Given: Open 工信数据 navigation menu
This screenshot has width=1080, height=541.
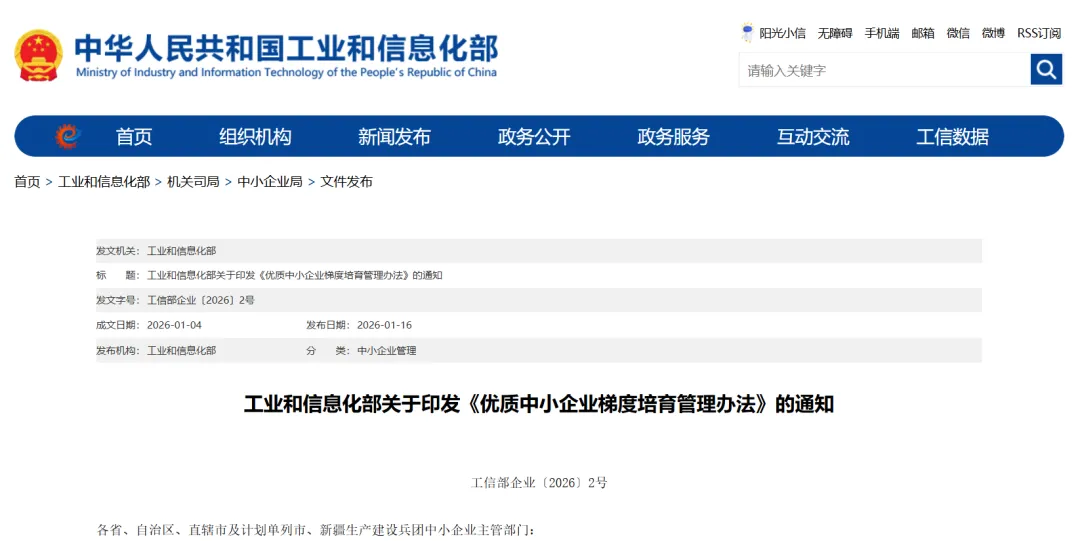Looking at the screenshot, I should (952, 136).
